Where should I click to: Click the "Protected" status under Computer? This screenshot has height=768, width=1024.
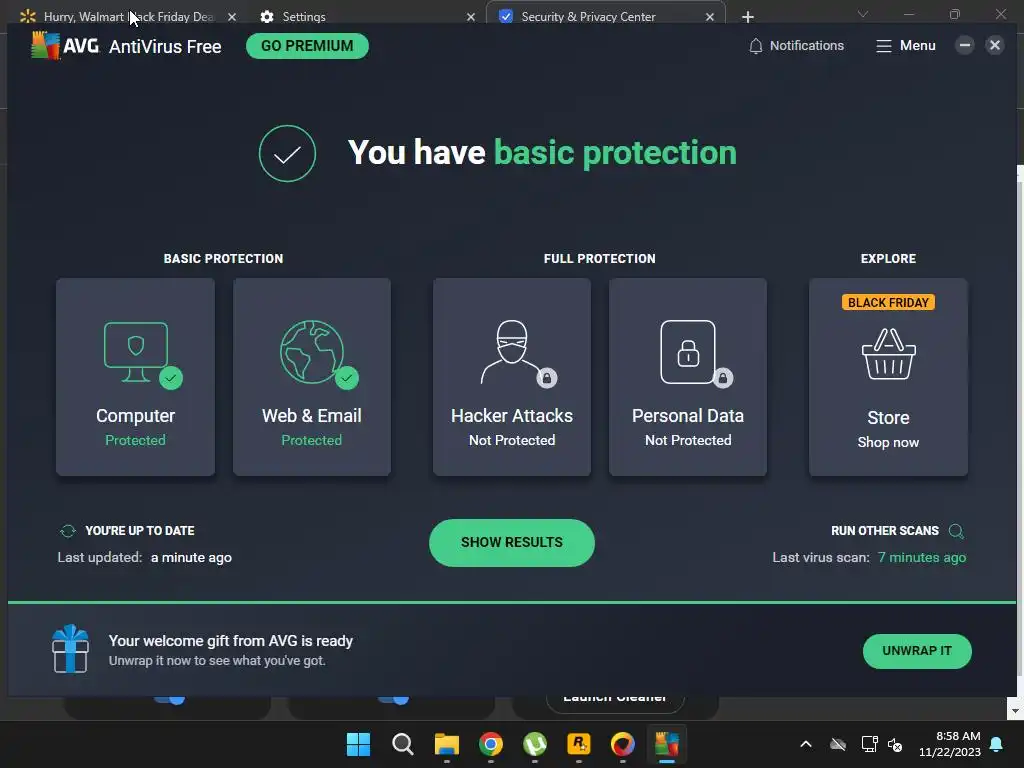coord(135,440)
